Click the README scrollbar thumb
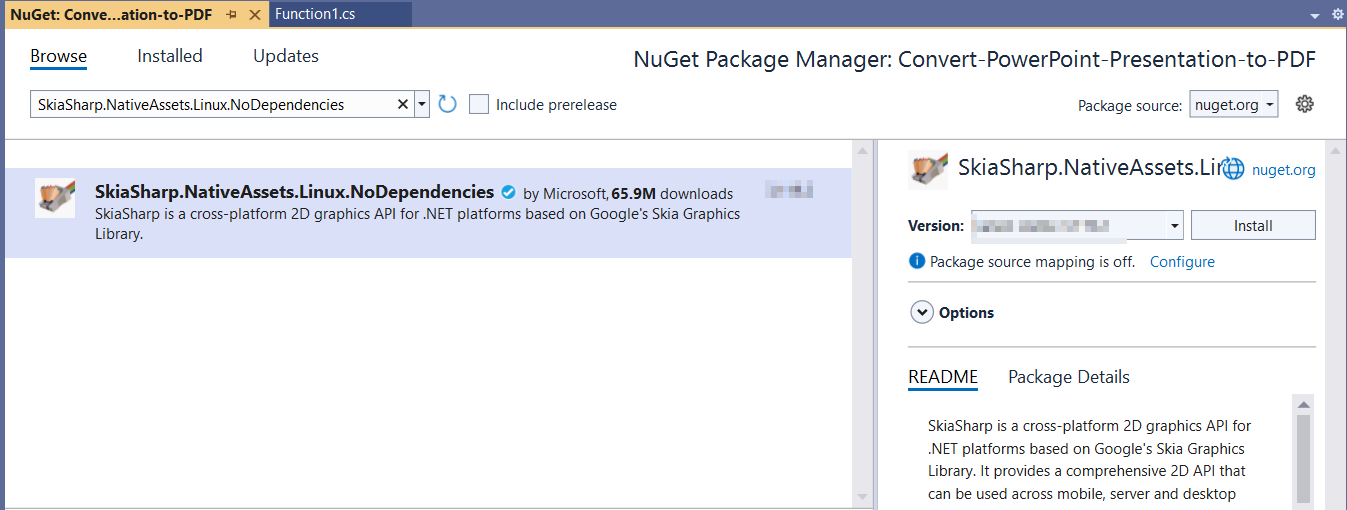This screenshot has width=1347, height=510. tap(1303, 458)
